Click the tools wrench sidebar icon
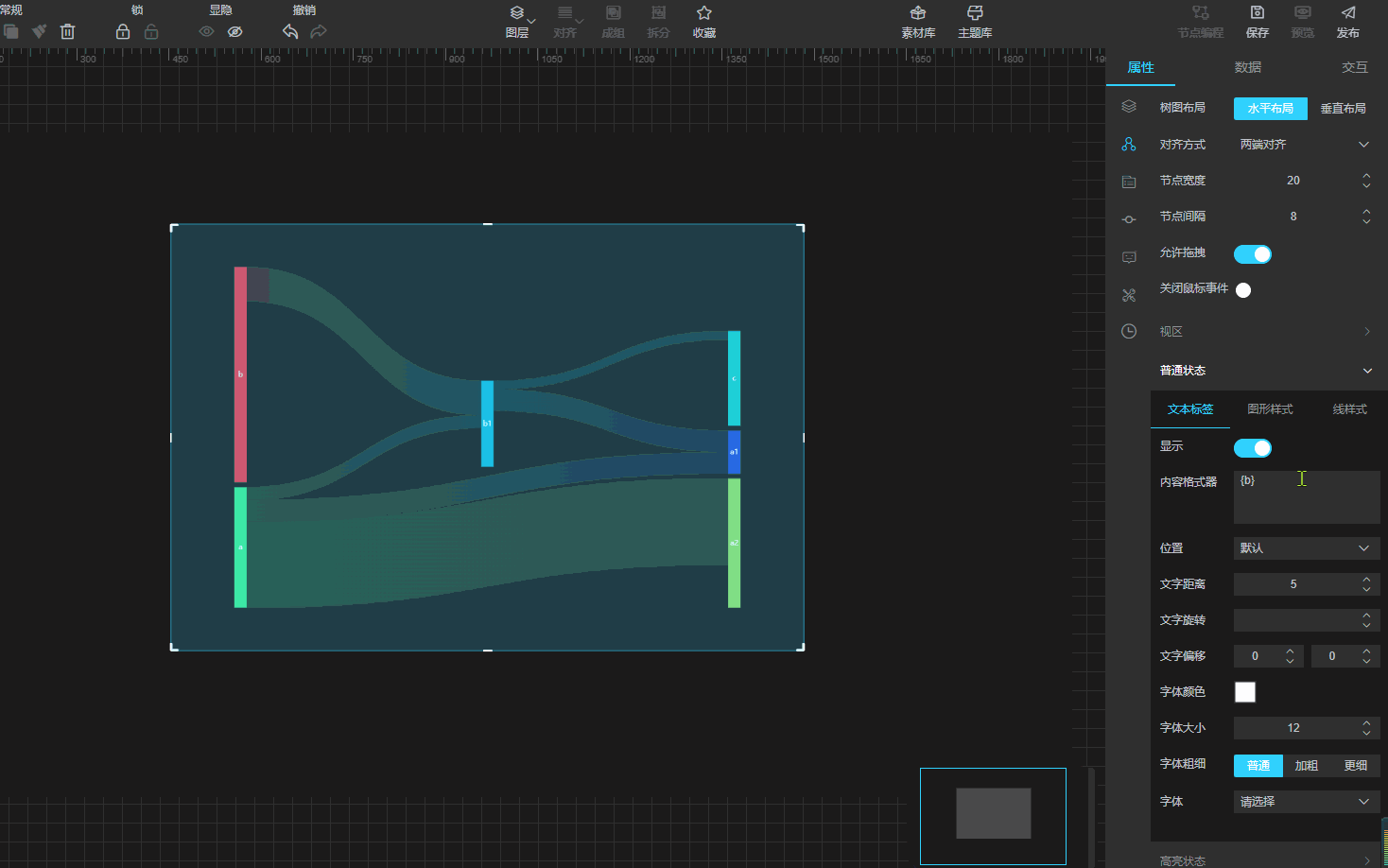Image resolution: width=1388 pixels, height=868 pixels. click(x=1129, y=295)
